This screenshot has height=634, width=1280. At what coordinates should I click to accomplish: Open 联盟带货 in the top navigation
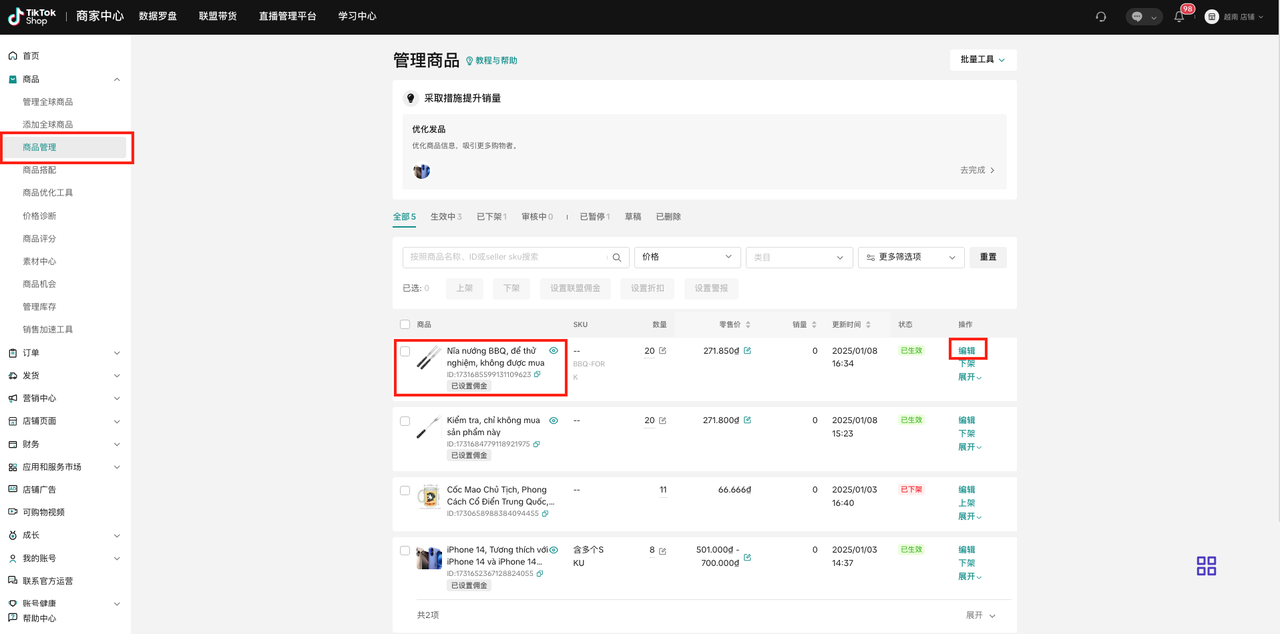(218, 16)
